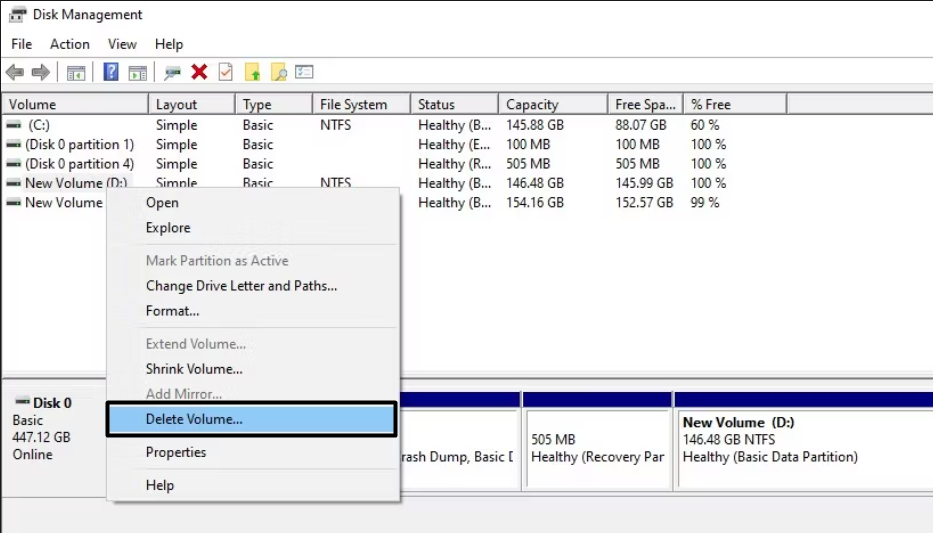The image size is (933, 533).
Task: Click the magnifier search toolbar icon
Action: (x=279, y=72)
